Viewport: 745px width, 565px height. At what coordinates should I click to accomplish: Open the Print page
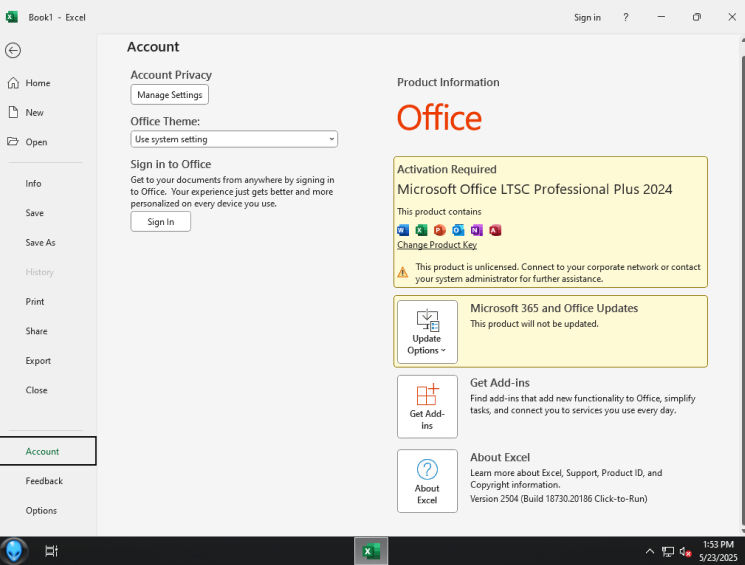coord(35,302)
